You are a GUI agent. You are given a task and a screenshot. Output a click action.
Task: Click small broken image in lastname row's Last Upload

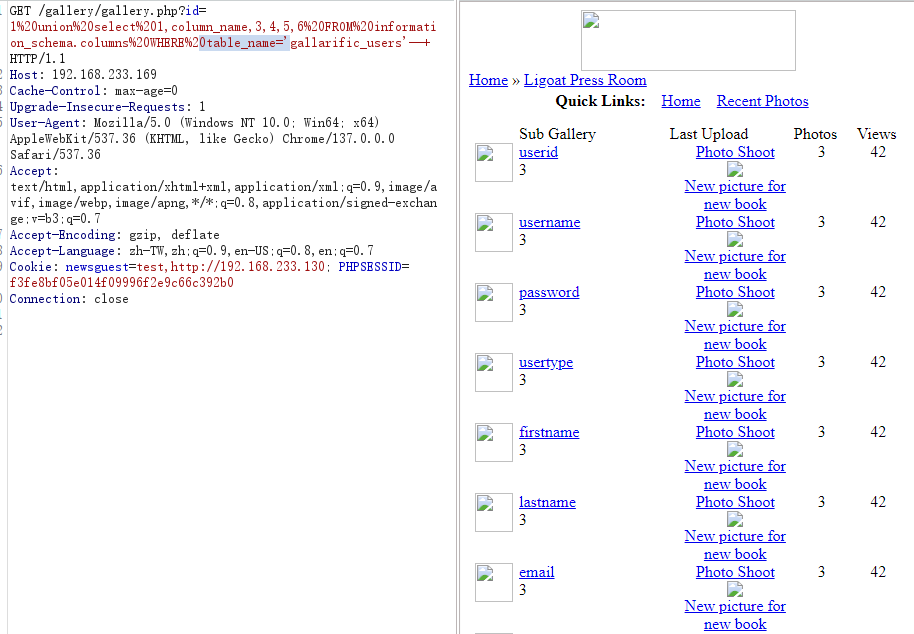coord(734,519)
